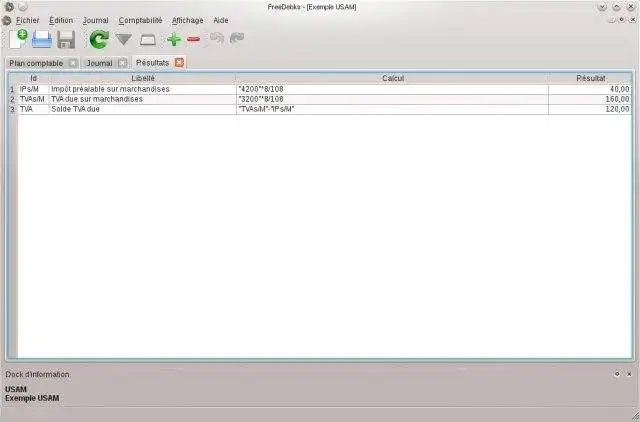Select the IPs/M id cell
The width and height of the screenshot is (640, 422).
click(x=33, y=89)
